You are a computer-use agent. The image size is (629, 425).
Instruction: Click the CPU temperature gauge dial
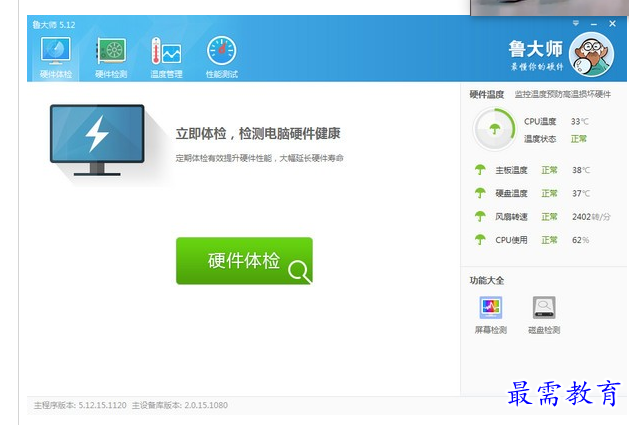(494, 129)
